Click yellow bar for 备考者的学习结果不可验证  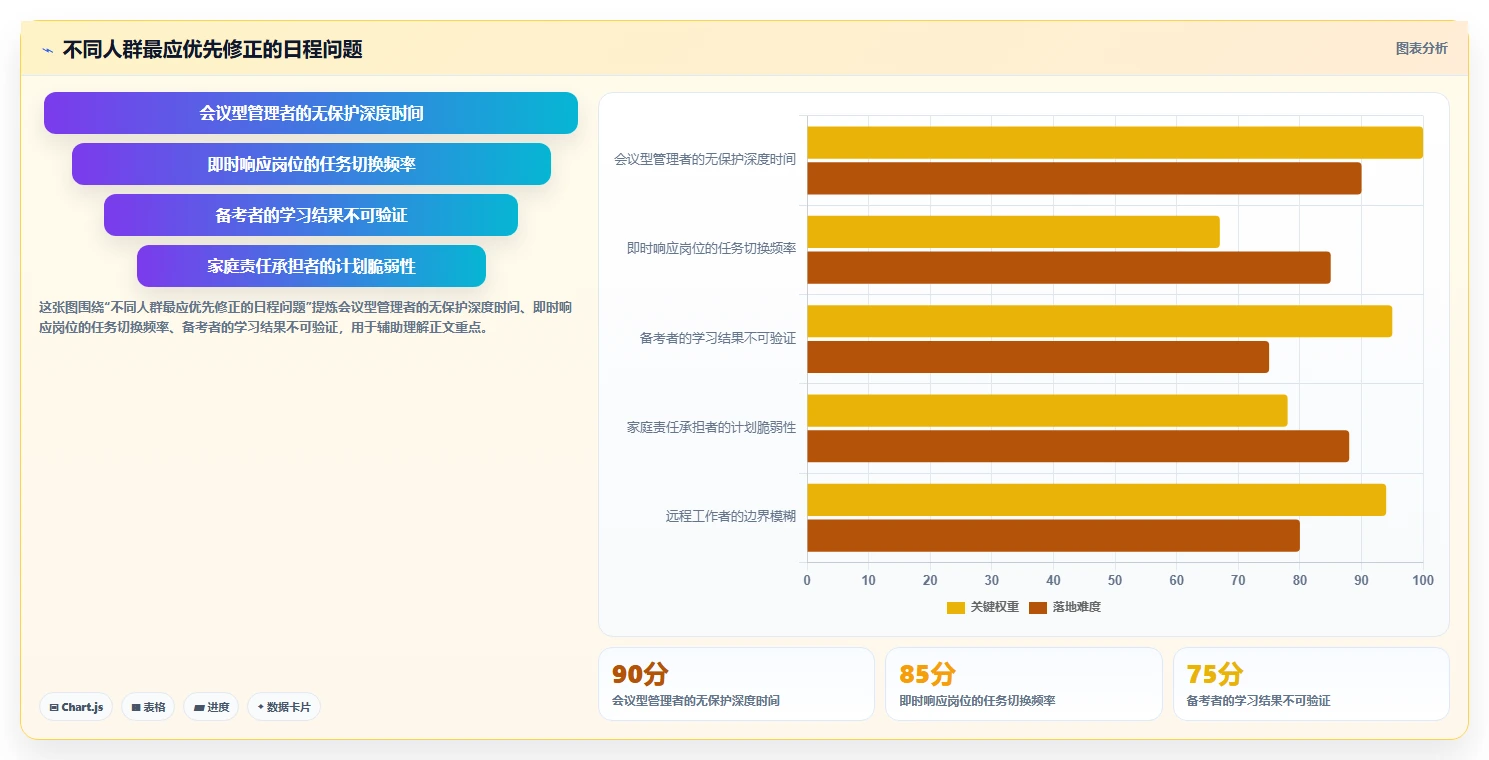(x=1099, y=321)
